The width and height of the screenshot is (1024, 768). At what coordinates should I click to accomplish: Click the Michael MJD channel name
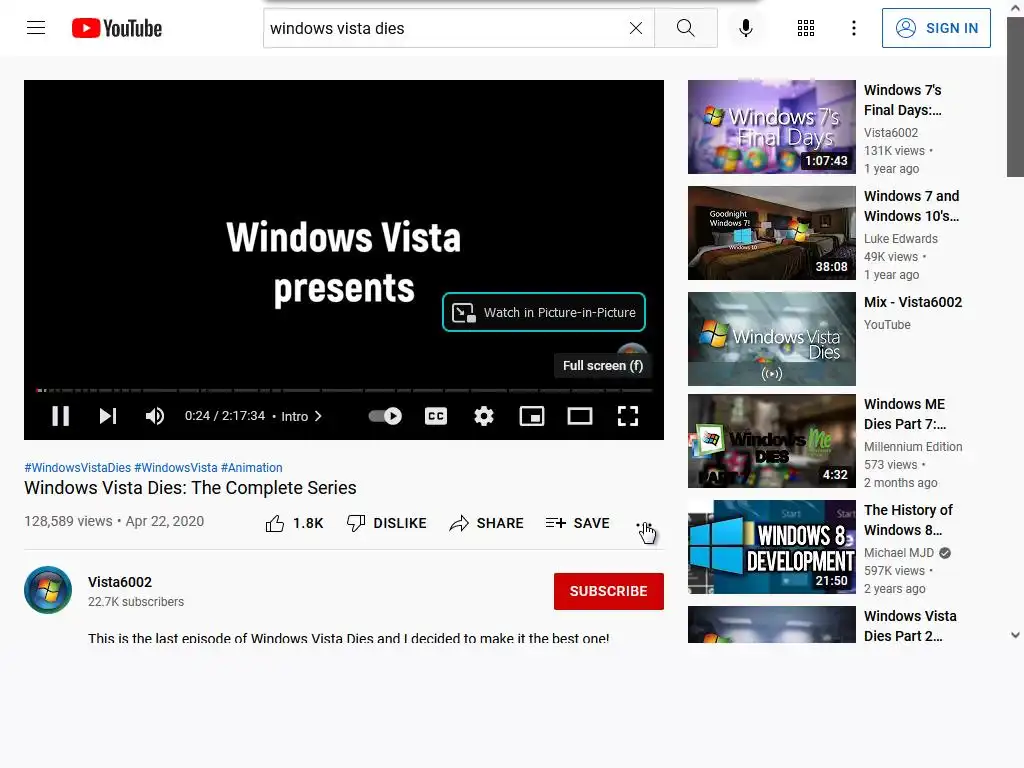pos(899,552)
